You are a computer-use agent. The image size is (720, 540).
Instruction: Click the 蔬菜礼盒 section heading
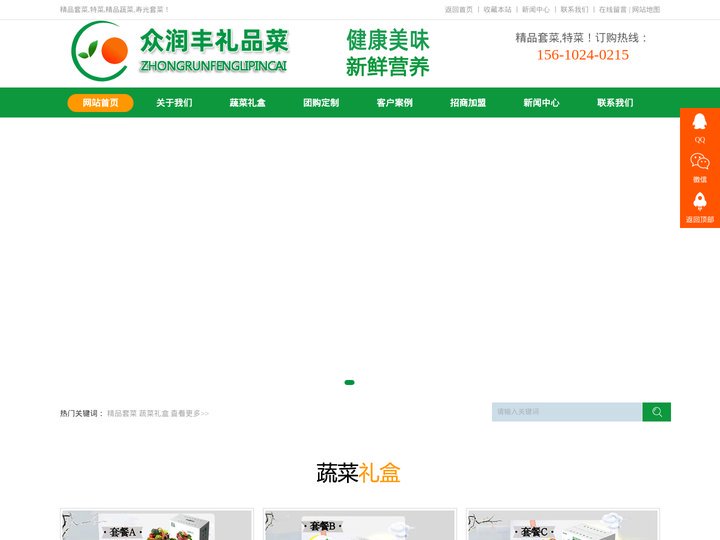point(358,473)
